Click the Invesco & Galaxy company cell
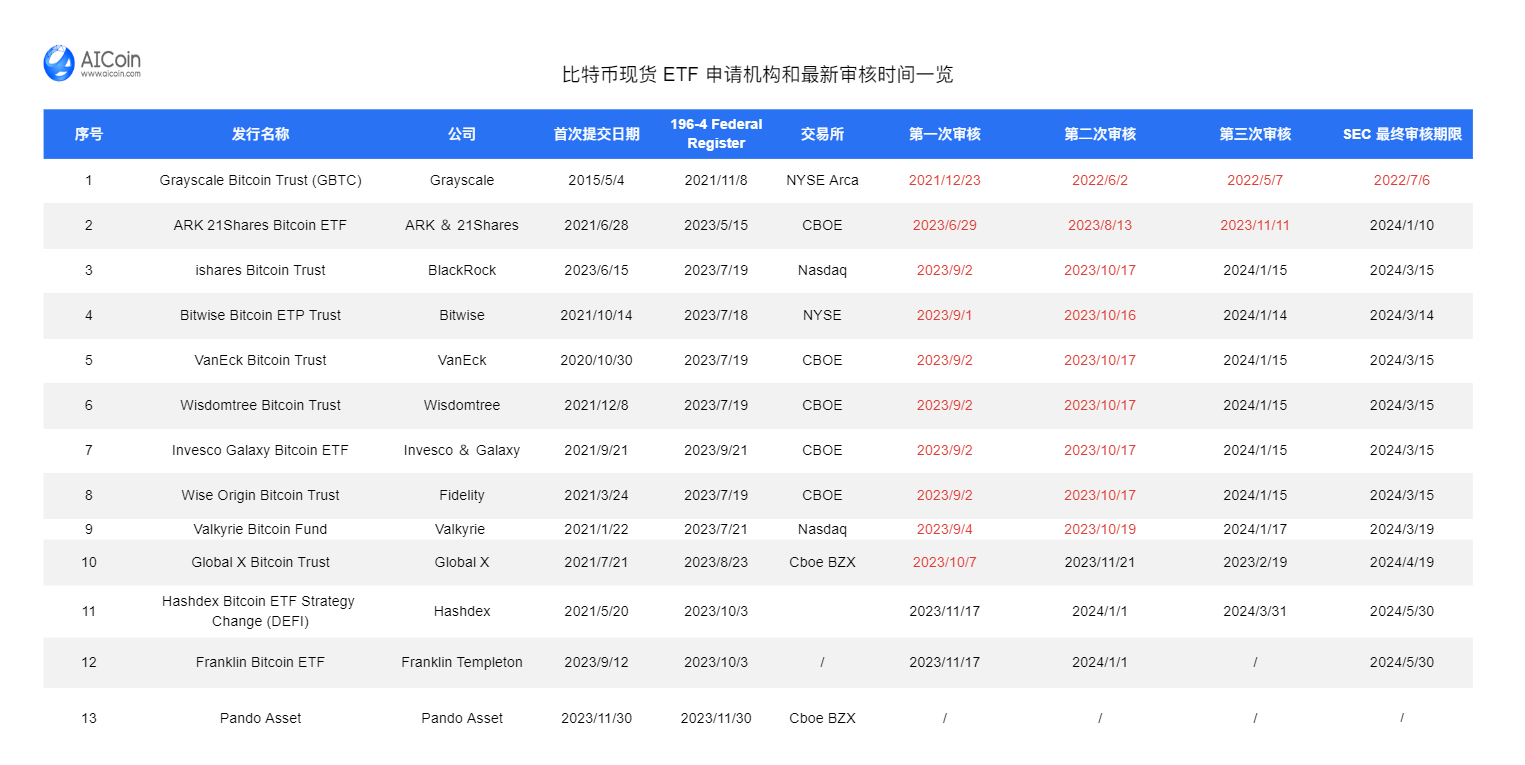1525x765 pixels. [462, 450]
